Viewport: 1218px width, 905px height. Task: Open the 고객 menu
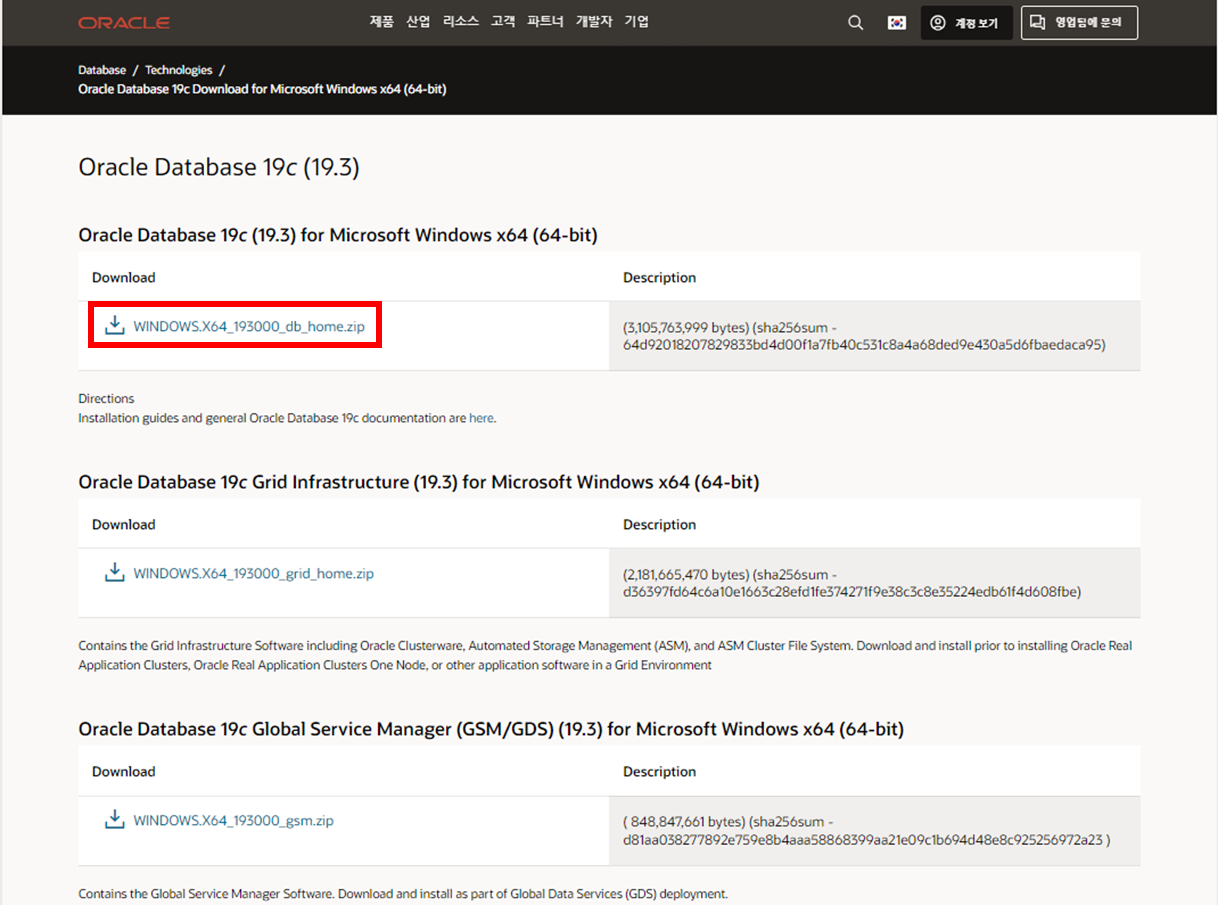pyautogui.click(x=503, y=21)
